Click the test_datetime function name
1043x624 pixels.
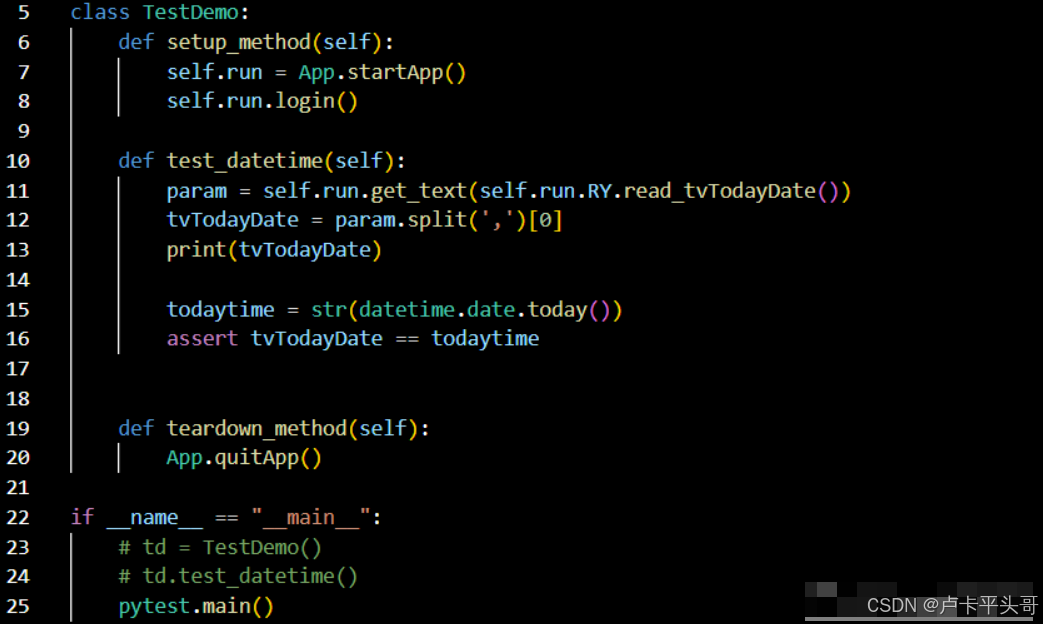[244, 161]
